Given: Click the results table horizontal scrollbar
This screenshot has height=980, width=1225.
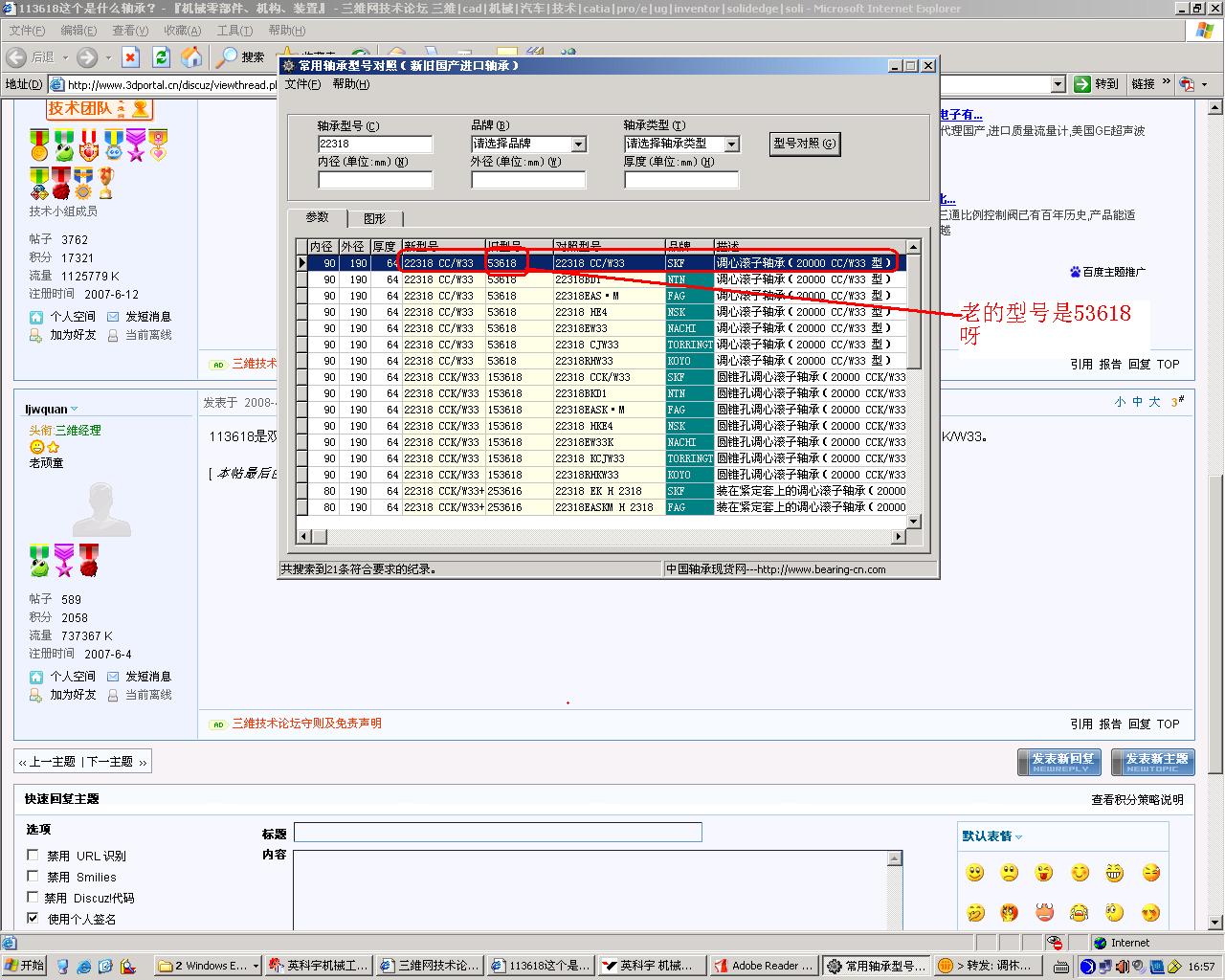Looking at the screenshot, I should pyautogui.click(x=602, y=537).
